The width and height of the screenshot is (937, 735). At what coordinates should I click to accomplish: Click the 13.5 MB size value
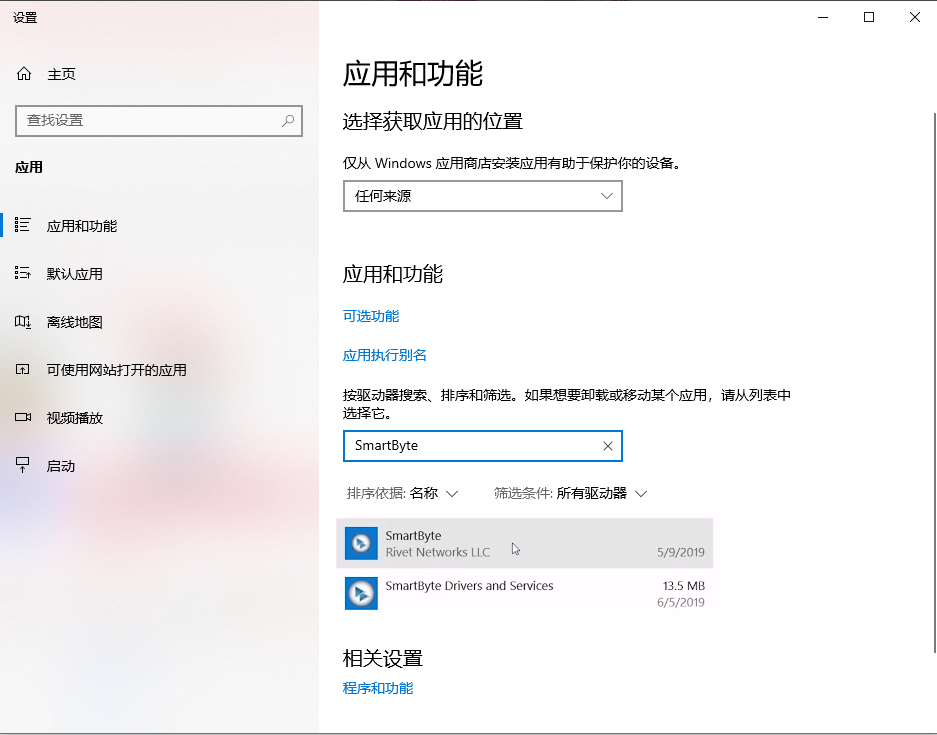pyautogui.click(x=684, y=586)
